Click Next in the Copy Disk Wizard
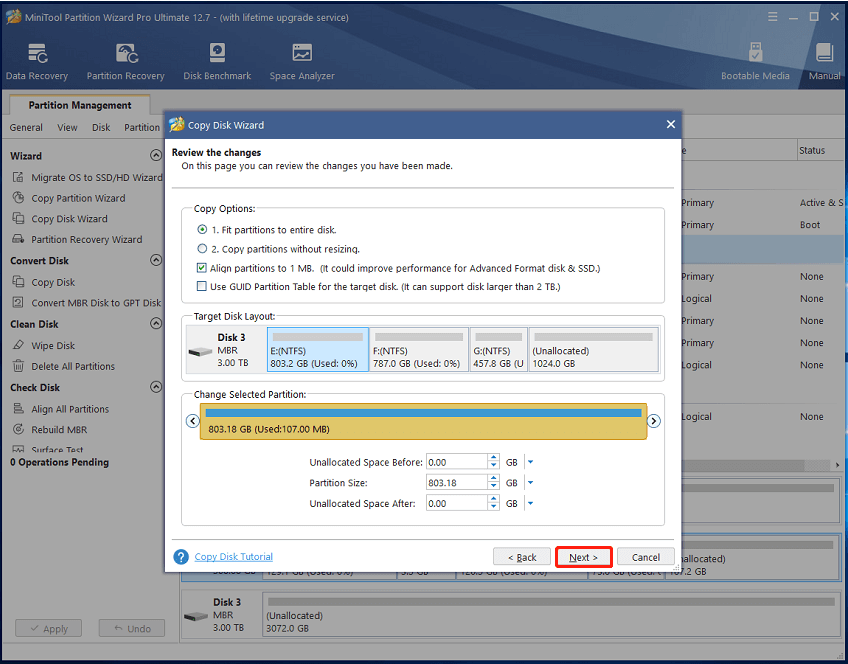Screen dimensions: 848x664 584,557
